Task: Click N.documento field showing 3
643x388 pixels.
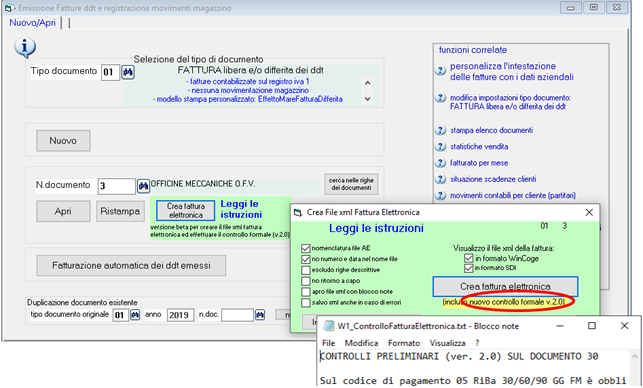Action: click(116, 186)
